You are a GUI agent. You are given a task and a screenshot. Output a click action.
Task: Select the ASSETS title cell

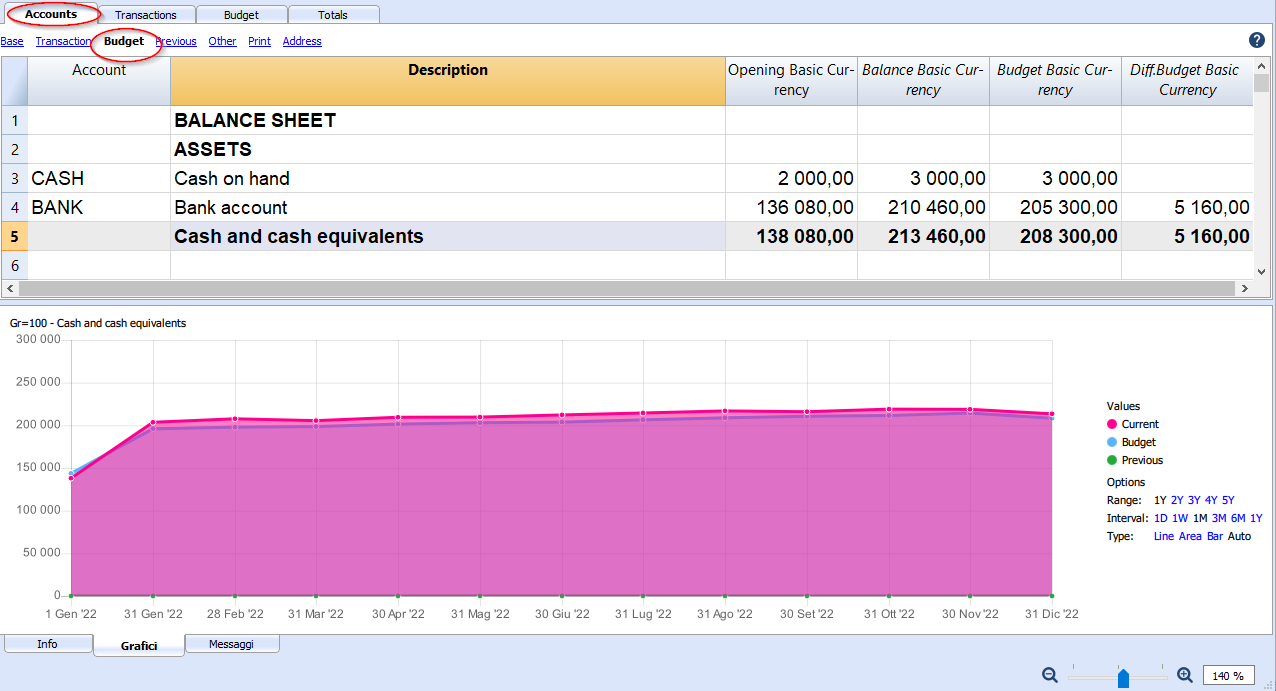click(x=448, y=149)
